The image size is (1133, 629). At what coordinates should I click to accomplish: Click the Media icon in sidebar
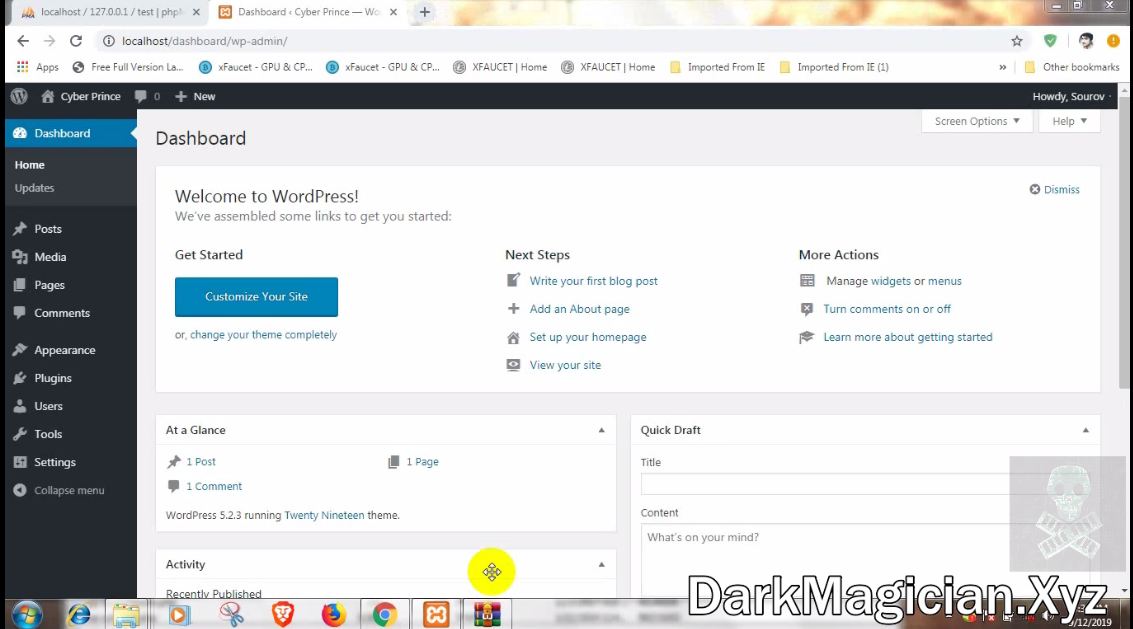pyautogui.click(x=20, y=257)
